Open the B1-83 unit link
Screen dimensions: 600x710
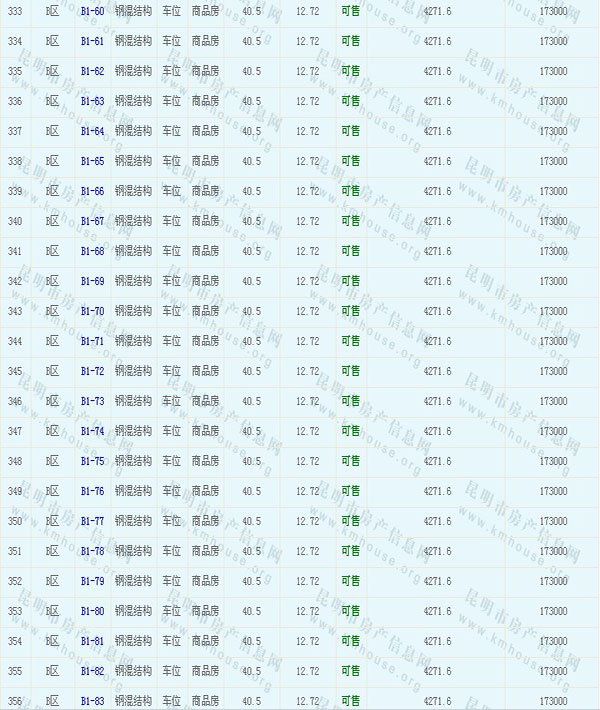point(92,702)
